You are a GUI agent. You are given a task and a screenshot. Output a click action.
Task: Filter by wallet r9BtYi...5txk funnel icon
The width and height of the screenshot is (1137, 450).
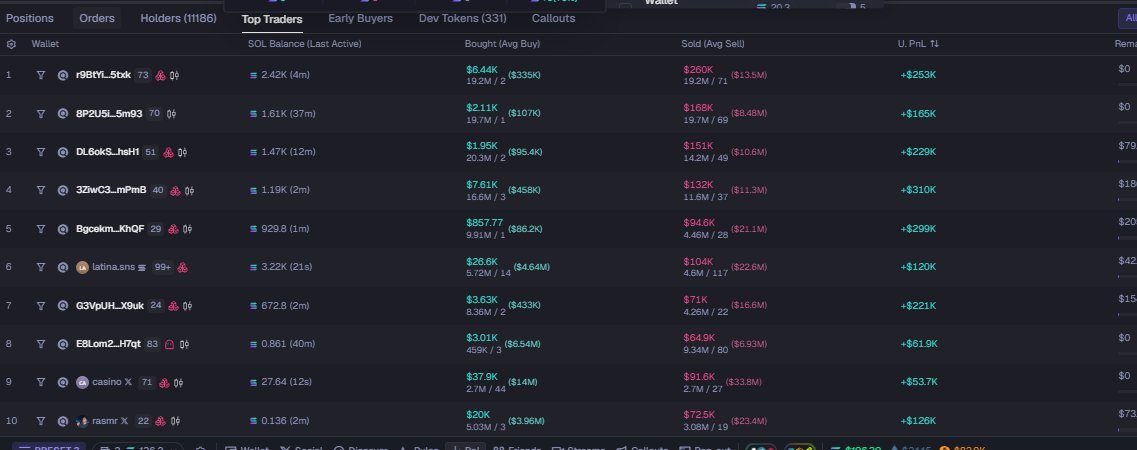tap(41, 75)
